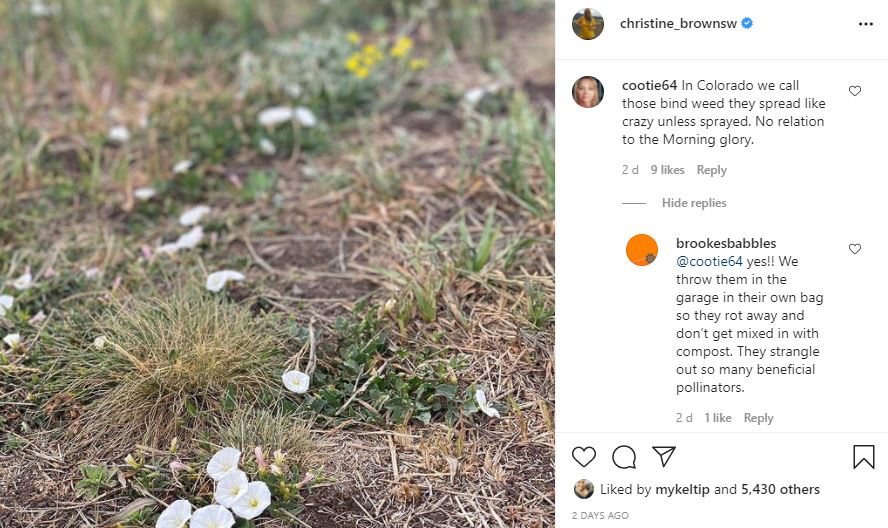Like cootie64's comment
The height and width of the screenshot is (528, 888).
[855, 91]
